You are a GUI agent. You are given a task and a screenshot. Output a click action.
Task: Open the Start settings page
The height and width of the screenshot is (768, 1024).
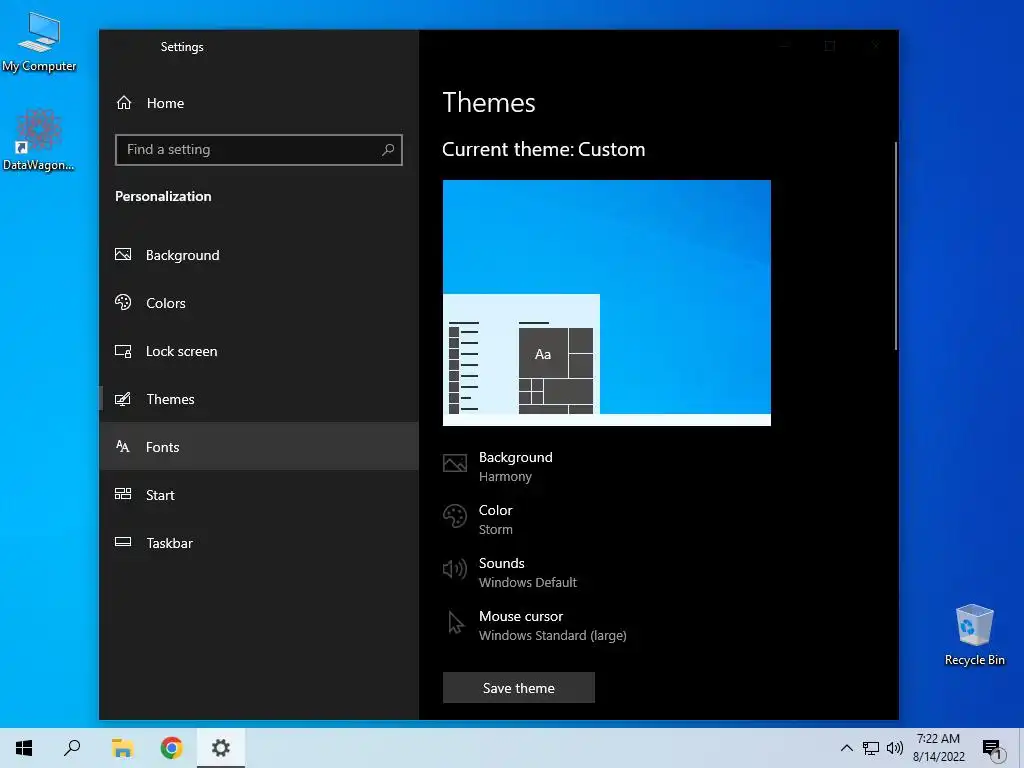click(259, 494)
